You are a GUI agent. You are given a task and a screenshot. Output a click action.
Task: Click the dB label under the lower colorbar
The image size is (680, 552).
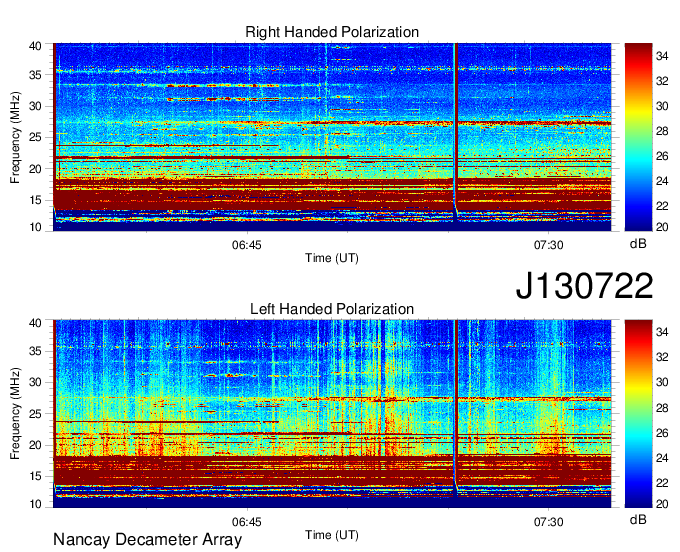click(x=638, y=519)
